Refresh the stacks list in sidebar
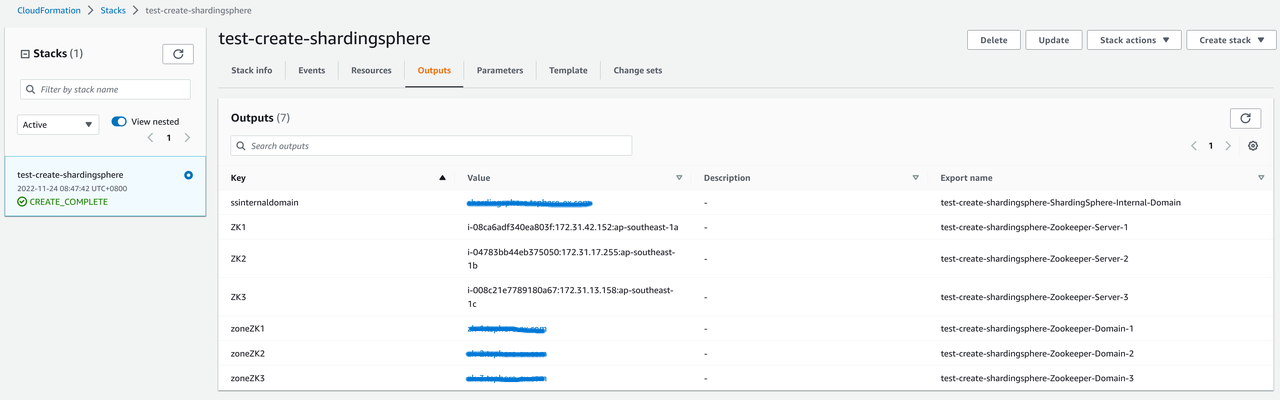The image size is (1280, 400). point(178,54)
